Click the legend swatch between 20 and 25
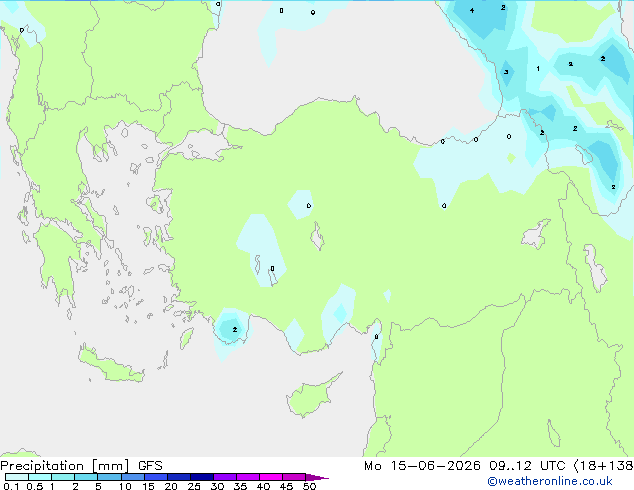The height and width of the screenshot is (490, 634). tap(179, 477)
